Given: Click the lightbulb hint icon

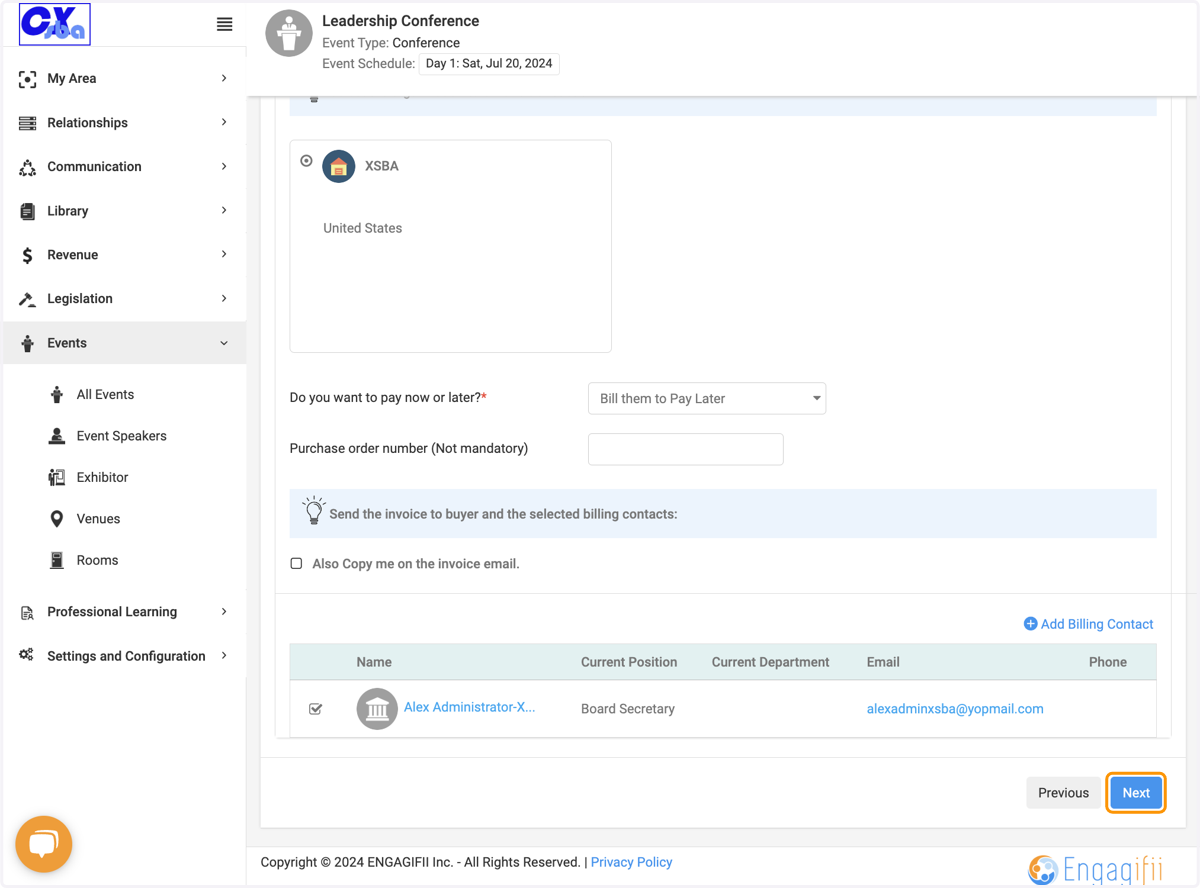Looking at the screenshot, I should click(314, 512).
